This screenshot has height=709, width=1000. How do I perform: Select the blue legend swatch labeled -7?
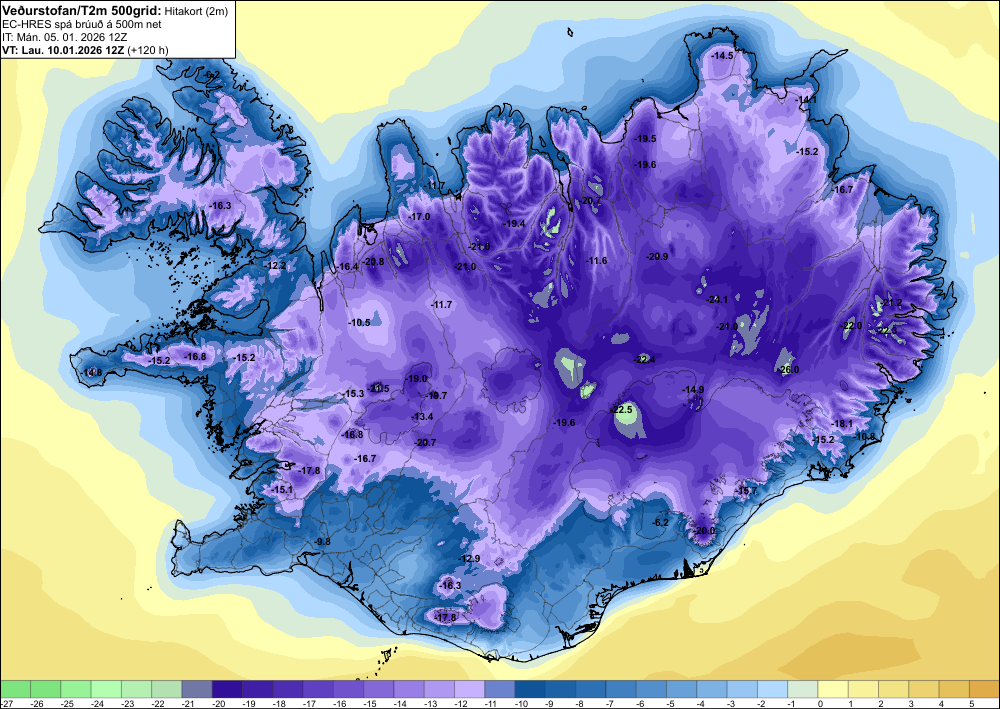point(621,689)
